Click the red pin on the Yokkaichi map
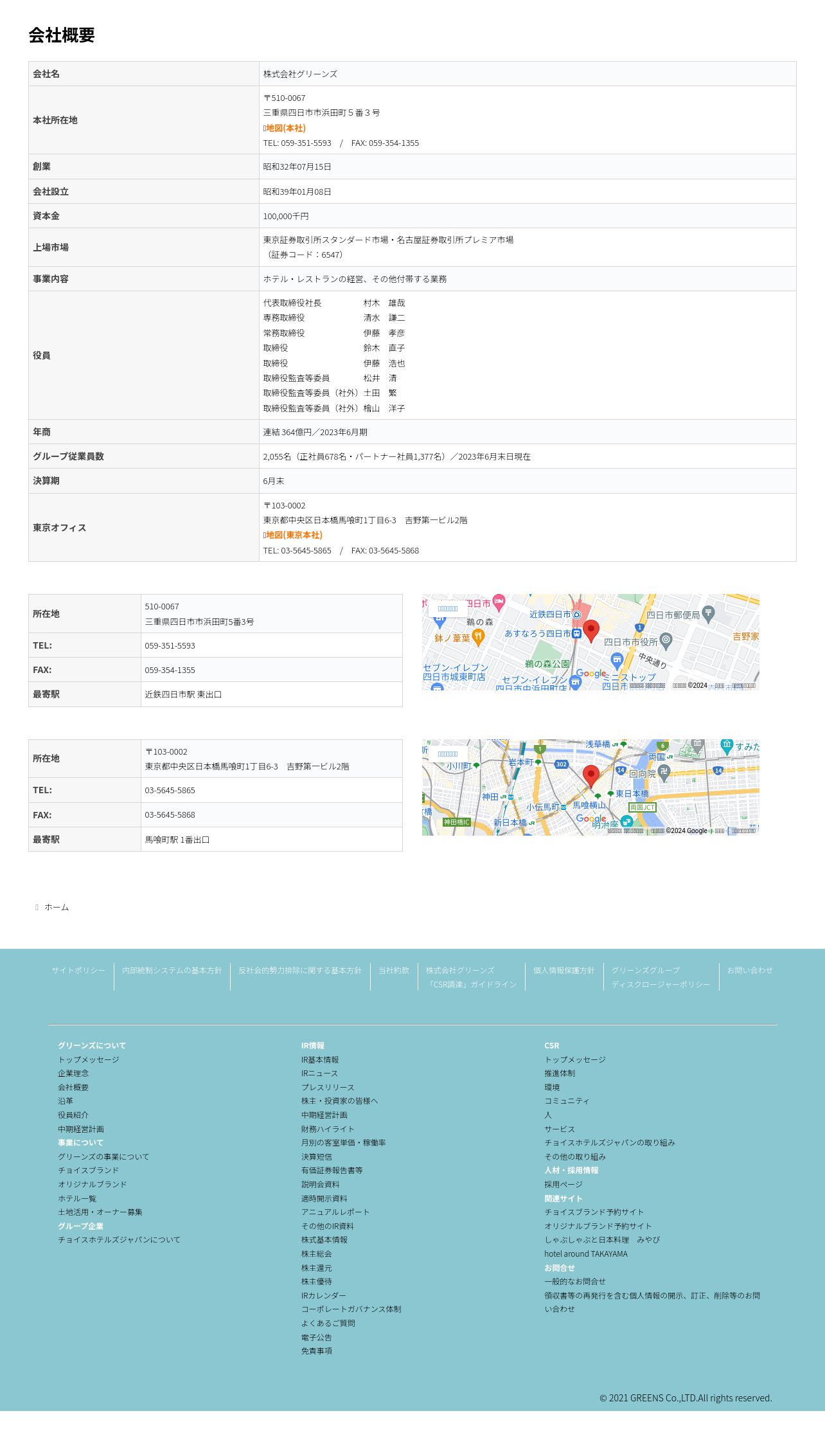The image size is (825, 1456). pos(591,631)
